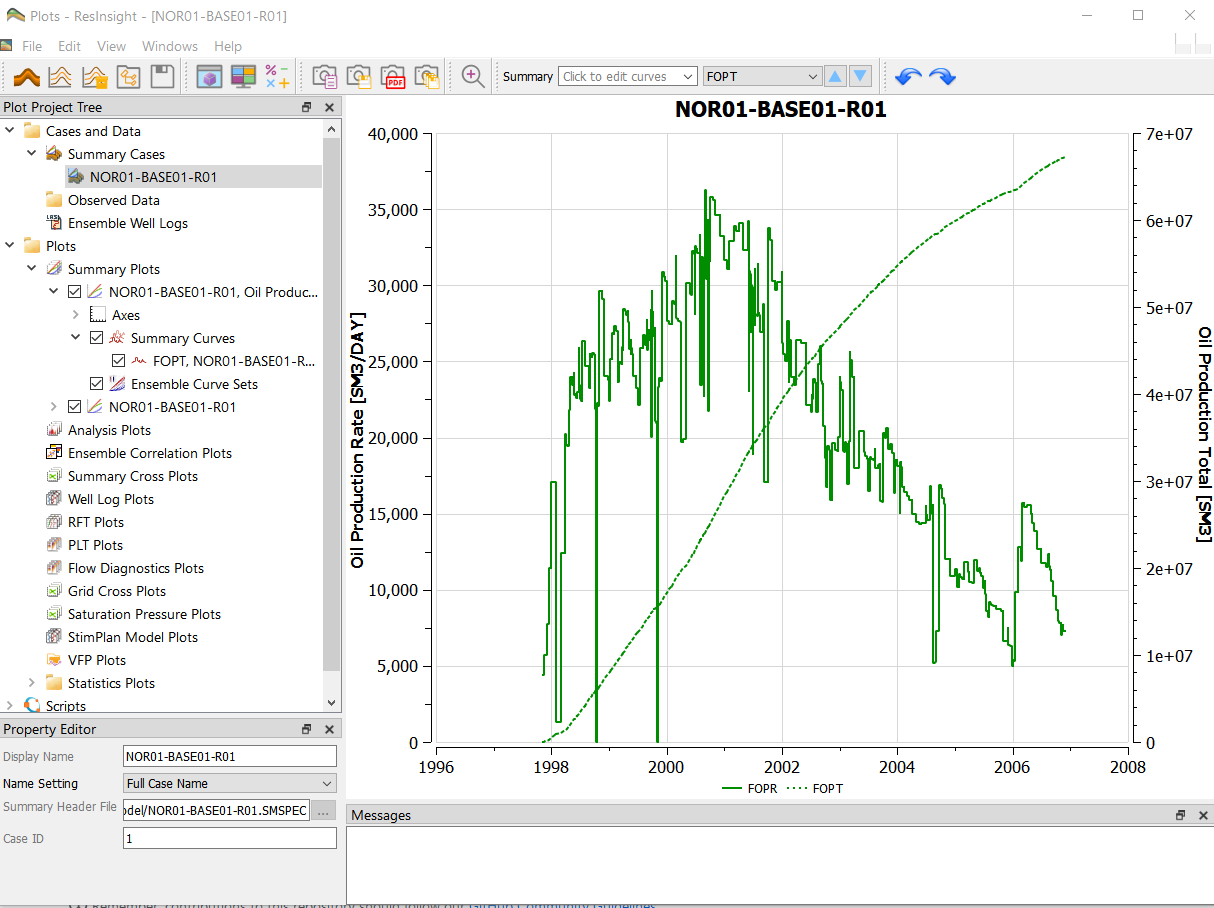Viewport: 1214px width, 908px height.
Task: Open the Edit menu
Action: point(69,45)
